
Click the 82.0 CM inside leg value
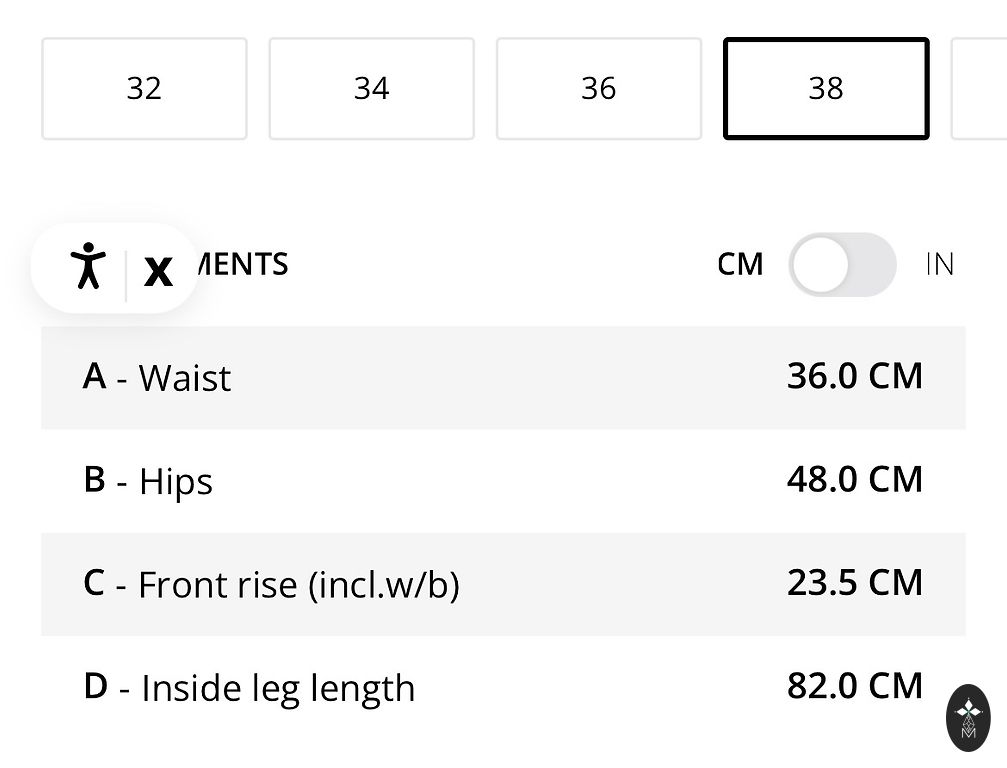click(x=855, y=685)
